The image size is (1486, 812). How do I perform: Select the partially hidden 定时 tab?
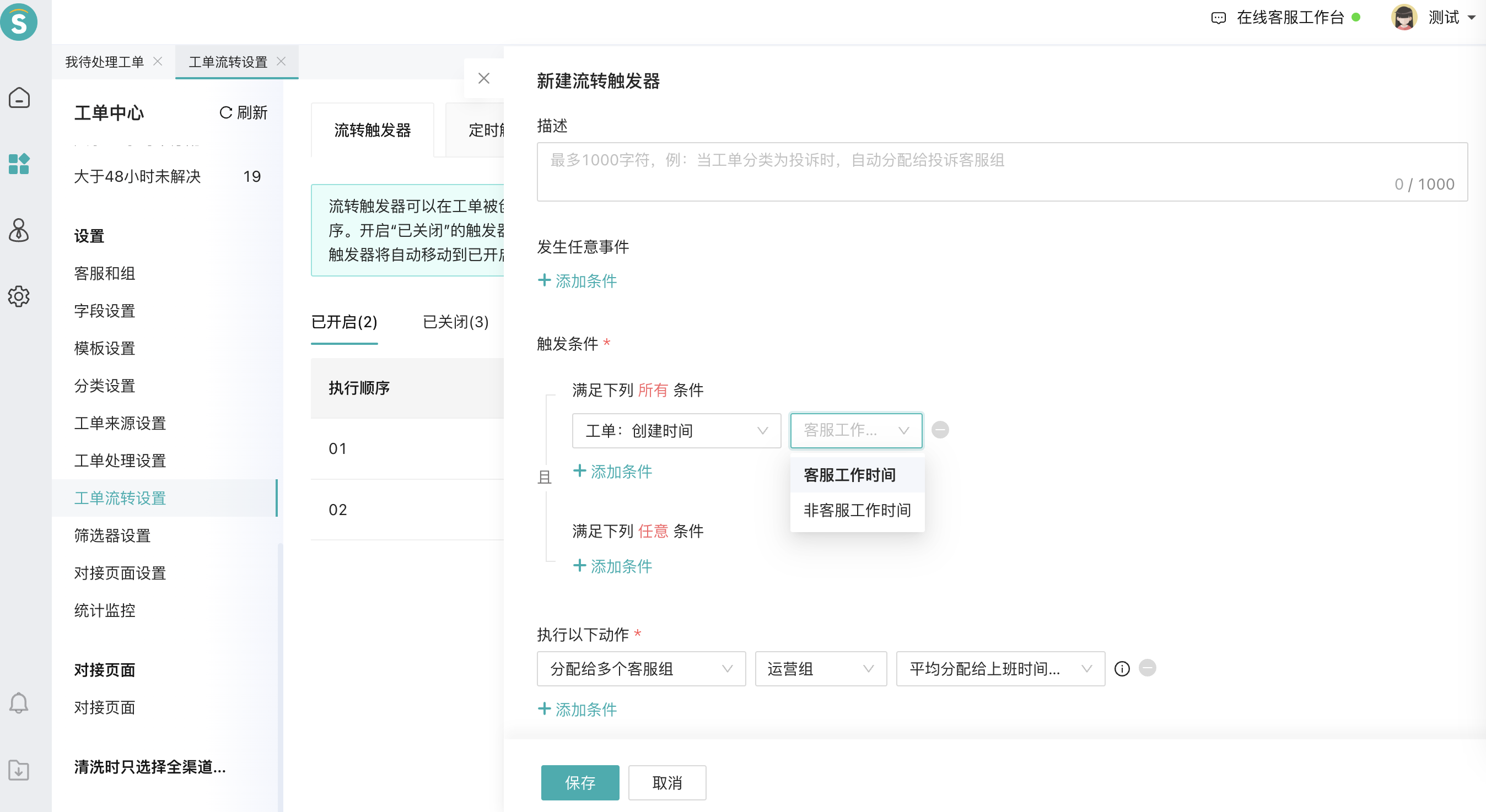(x=475, y=130)
